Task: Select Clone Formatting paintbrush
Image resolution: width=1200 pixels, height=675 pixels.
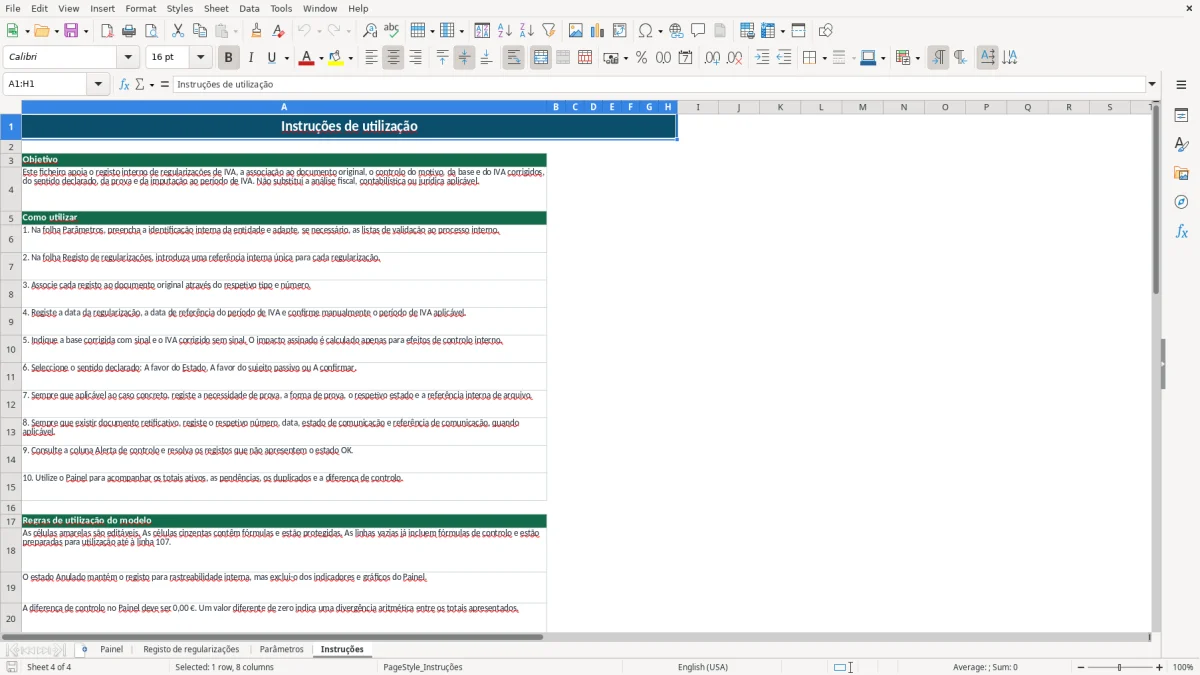Action: coord(256,31)
